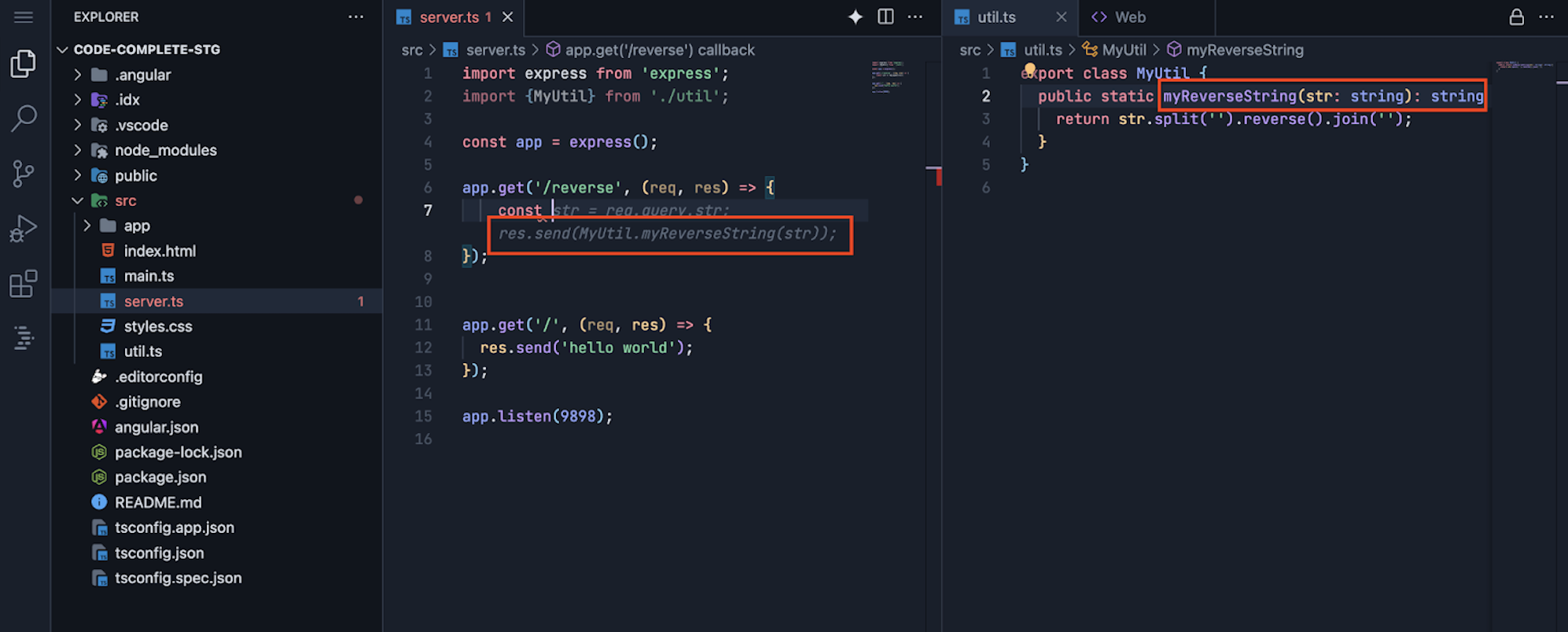Switch to the util.ts tab

[x=1010, y=17]
